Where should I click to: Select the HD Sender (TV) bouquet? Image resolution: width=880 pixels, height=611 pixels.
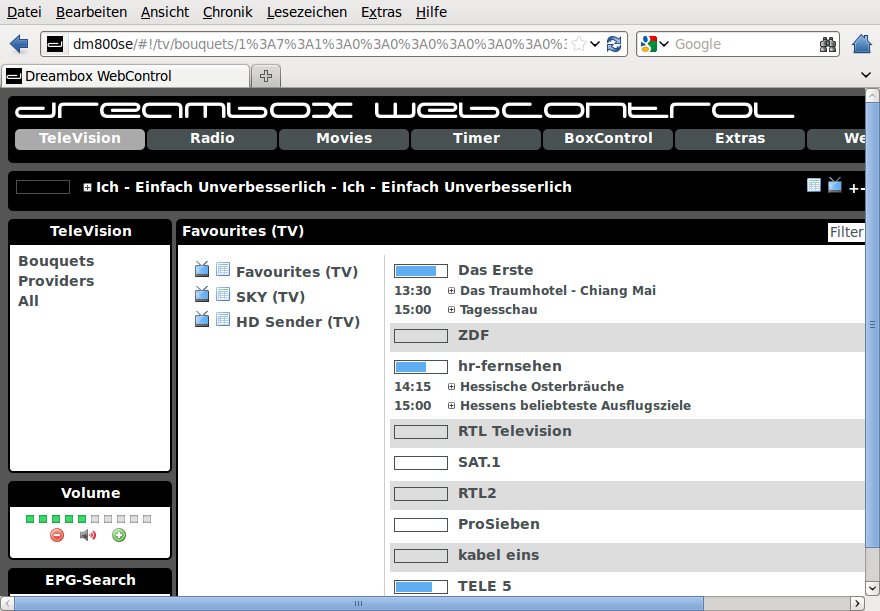click(298, 322)
